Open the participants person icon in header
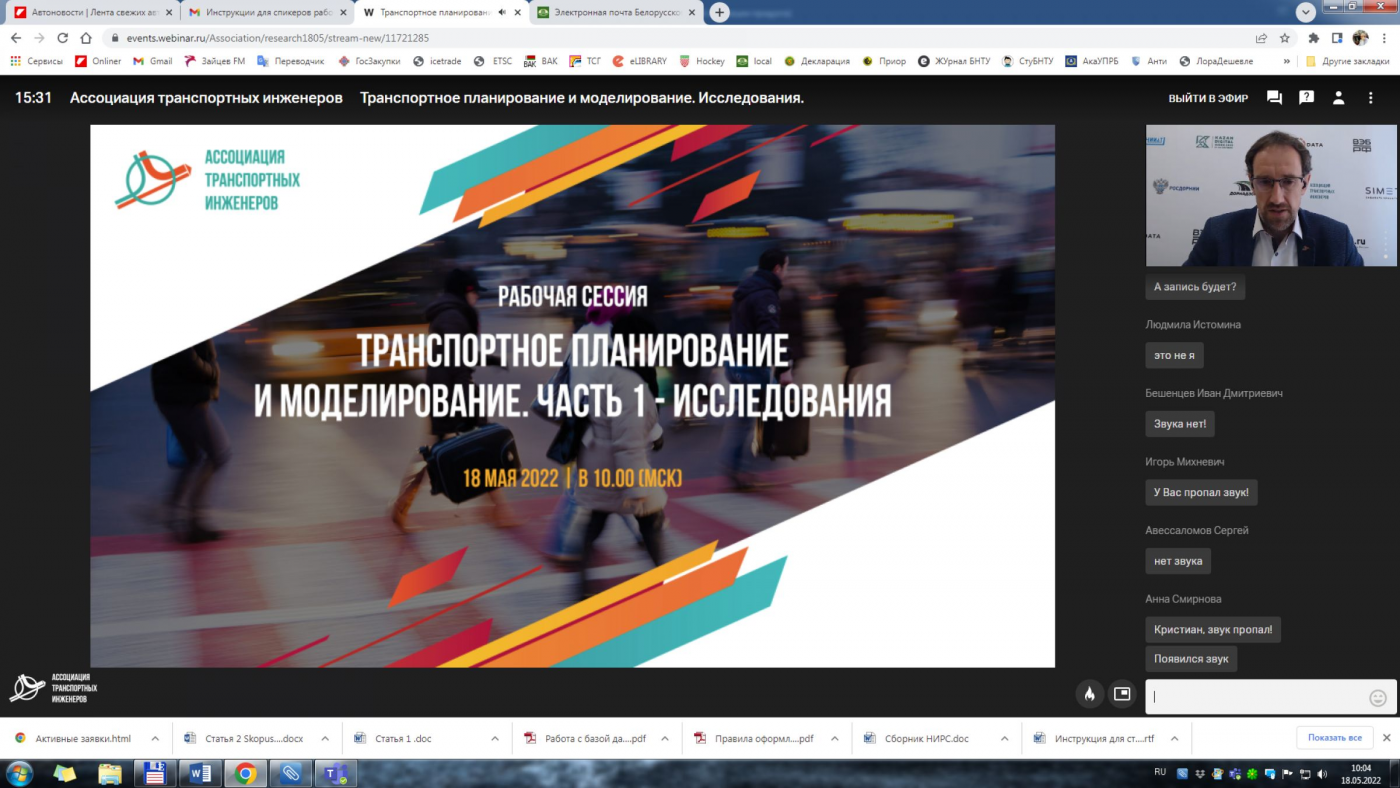This screenshot has height=788, width=1400. pos(1339,98)
